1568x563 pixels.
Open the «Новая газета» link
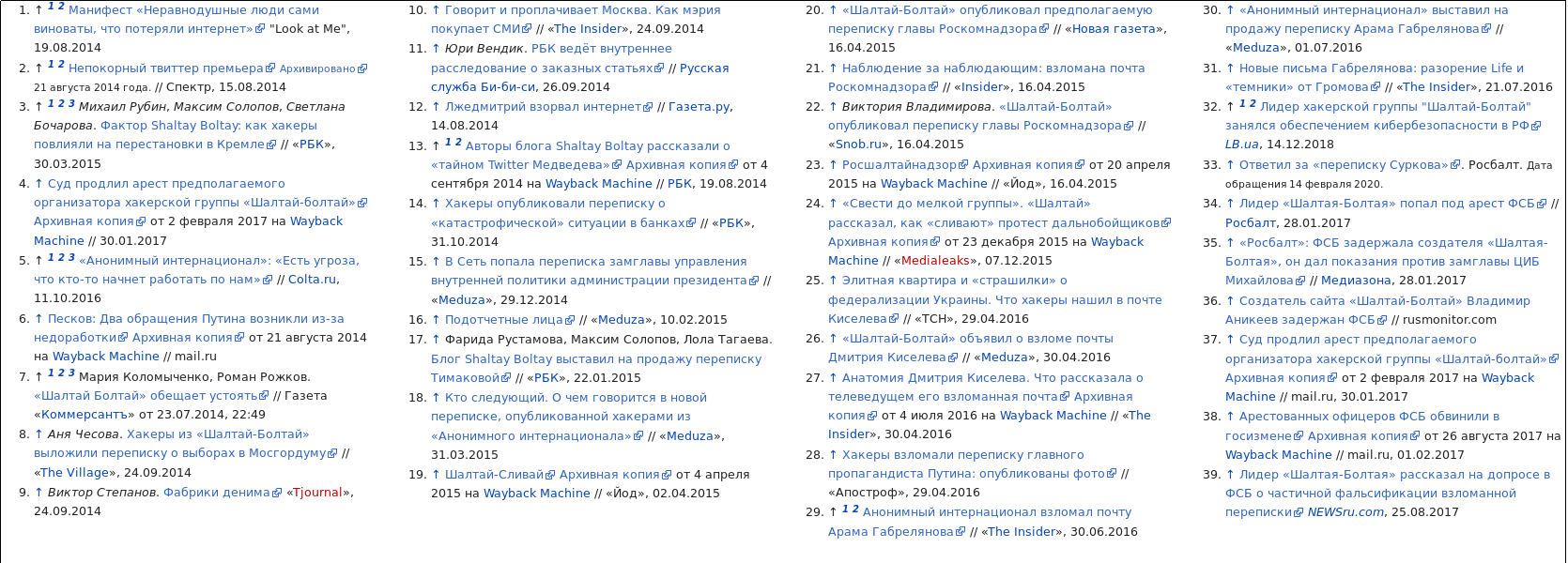[1114, 29]
